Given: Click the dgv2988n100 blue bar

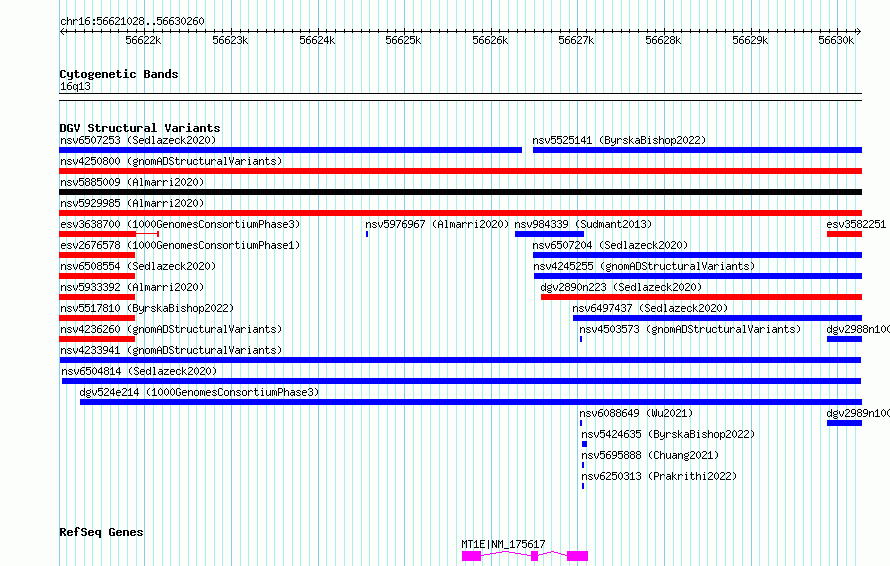Looking at the screenshot, I should point(845,339).
